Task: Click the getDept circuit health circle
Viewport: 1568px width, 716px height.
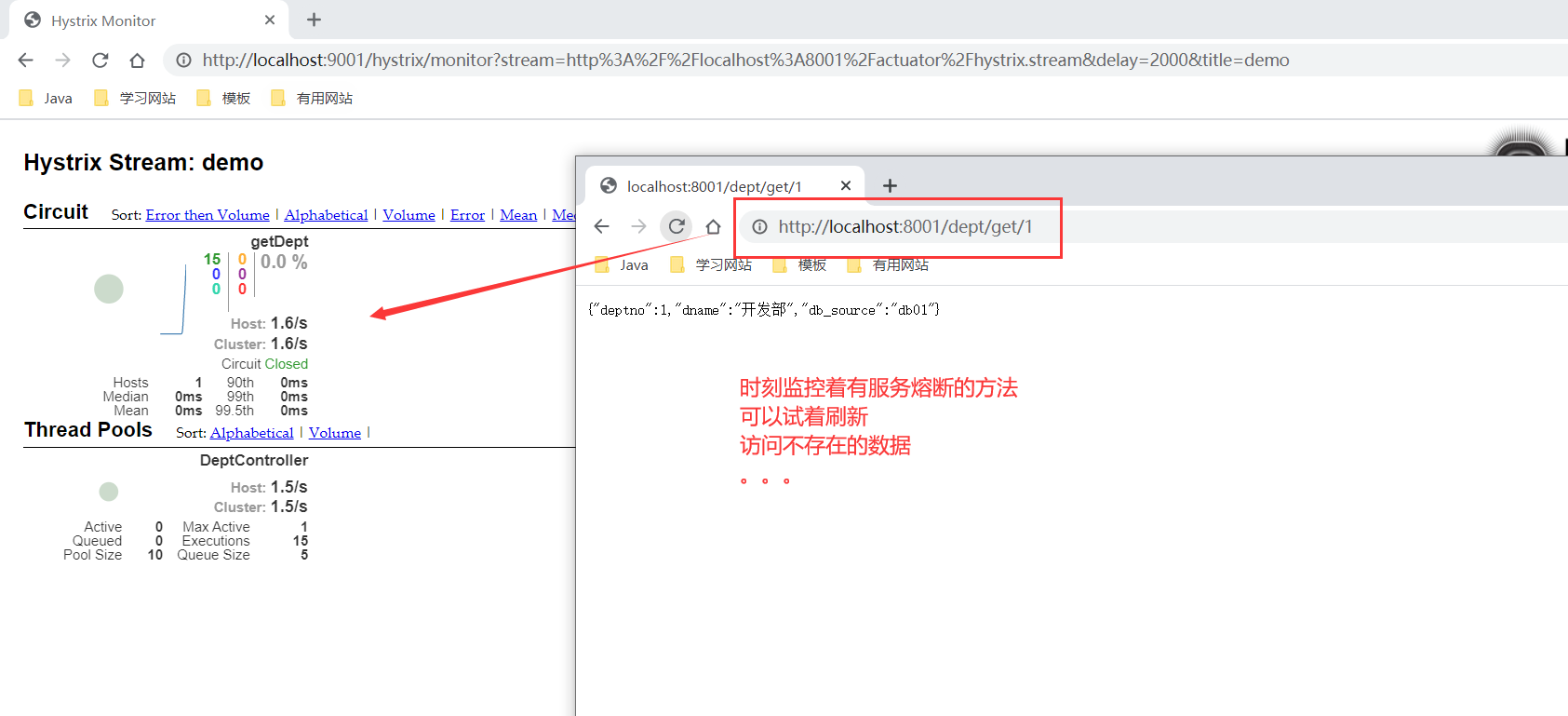Action: (x=109, y=289)
